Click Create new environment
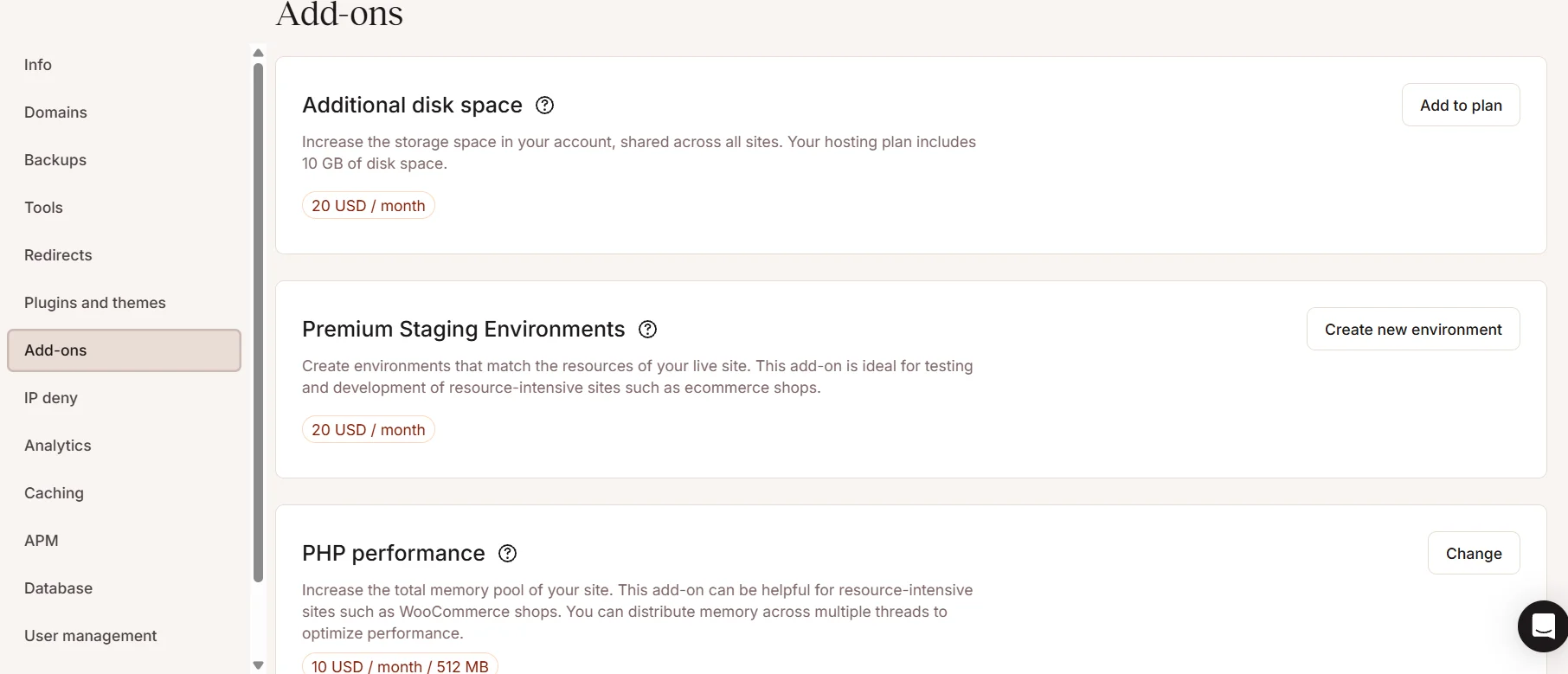The height and width of the screenshot is (674, 1568). pyautogui.click(x=1412, y=329)
